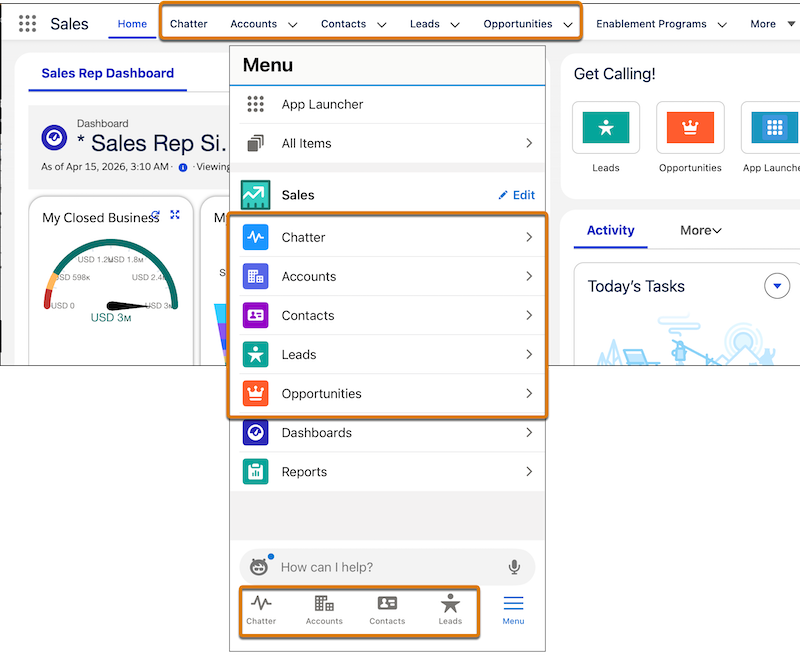The width and height of the screenshot is (800, 659).
Task: Click the Opportunities crown icon in Menu list
Action: (x=255, y=393)
